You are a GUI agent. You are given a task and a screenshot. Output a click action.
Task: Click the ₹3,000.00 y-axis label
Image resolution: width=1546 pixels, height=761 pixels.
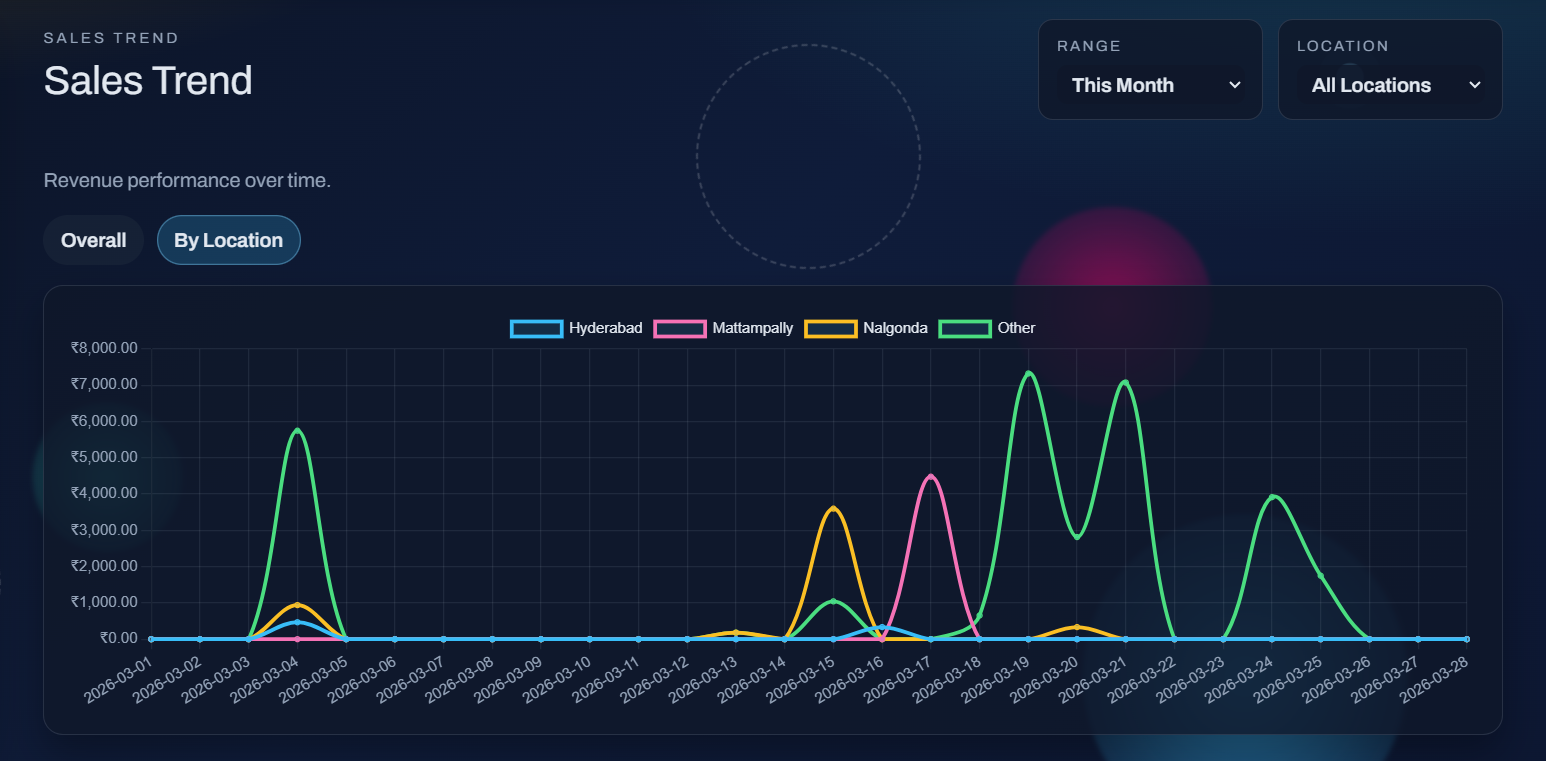(104, 530)
